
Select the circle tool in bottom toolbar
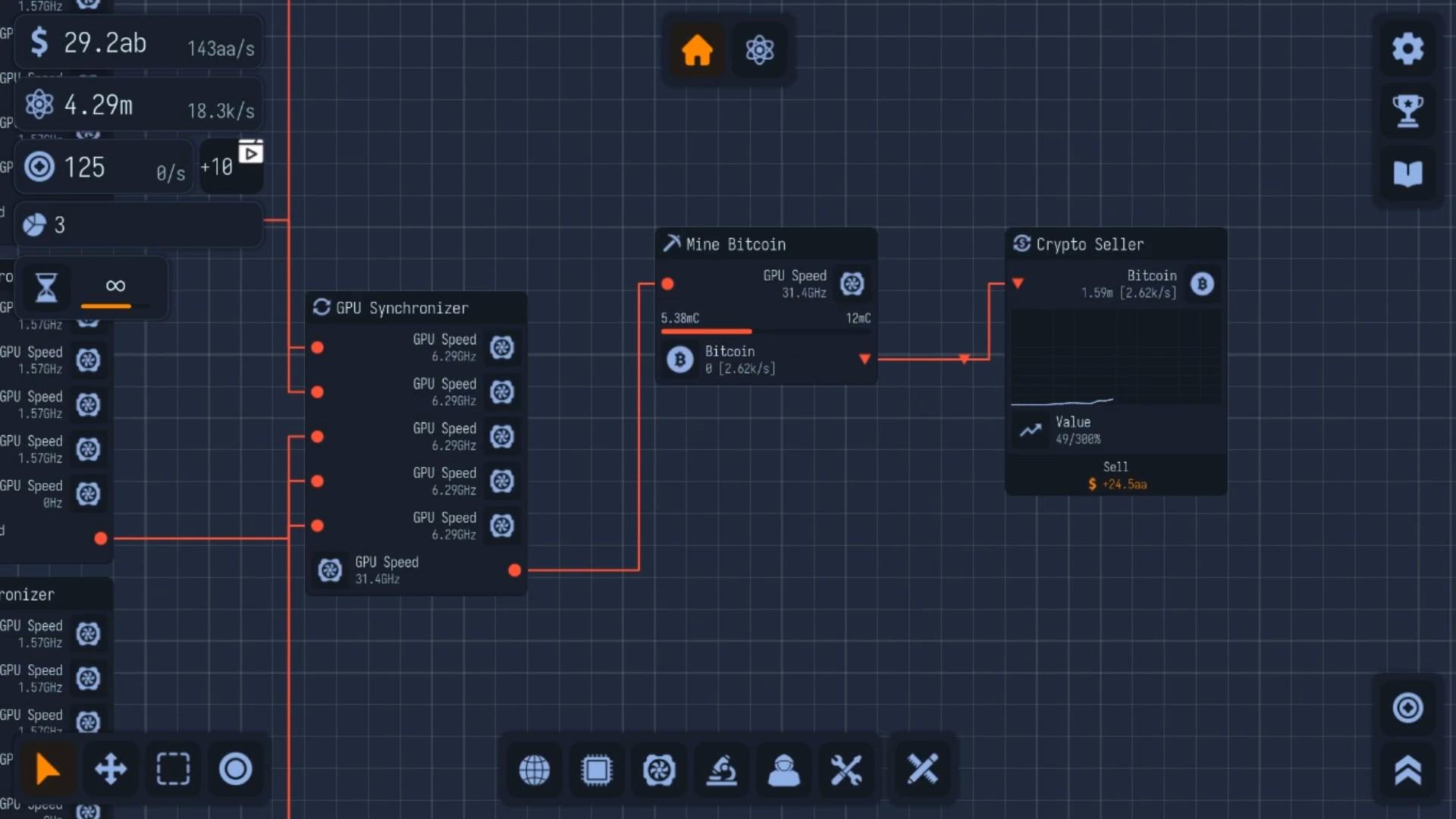click(235, 769)
